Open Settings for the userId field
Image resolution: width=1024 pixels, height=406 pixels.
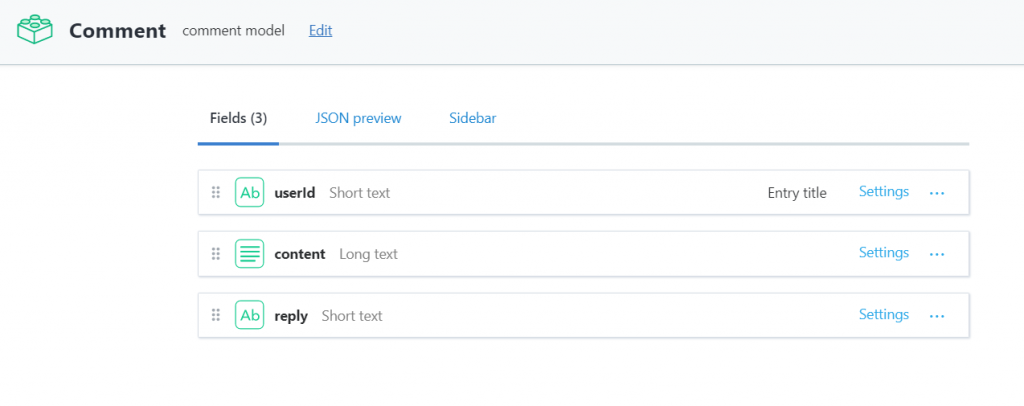coord(883,192)
